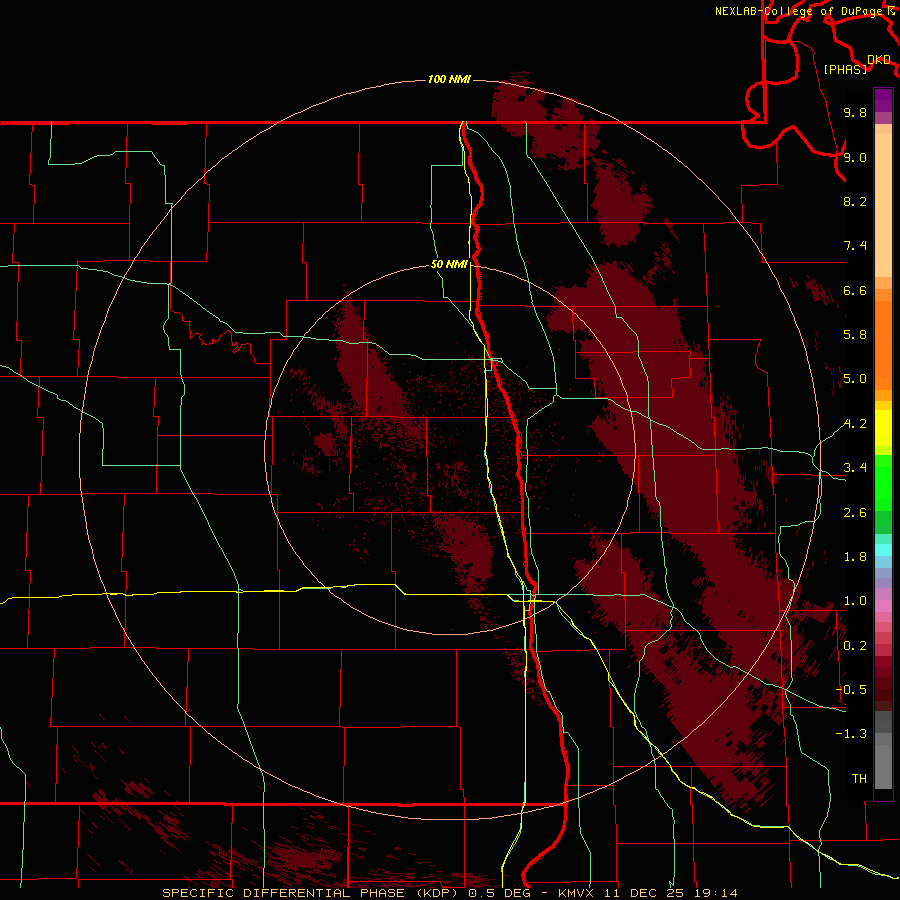This screenshot has width=900, height=900.
Task: Select the 1.8 color scale value
Action: click(x=855, y=557)
